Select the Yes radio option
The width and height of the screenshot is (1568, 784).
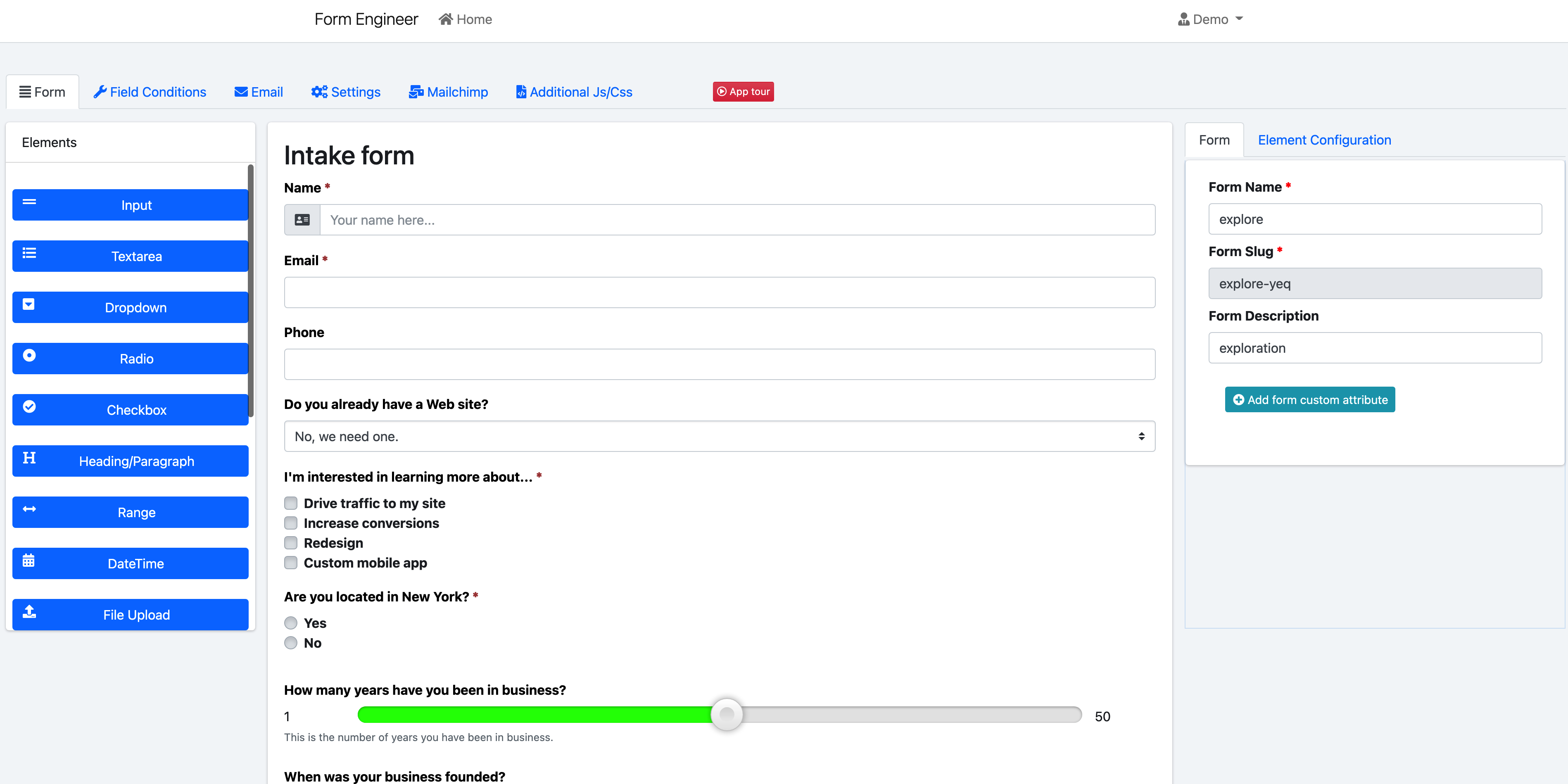point(291,623)
